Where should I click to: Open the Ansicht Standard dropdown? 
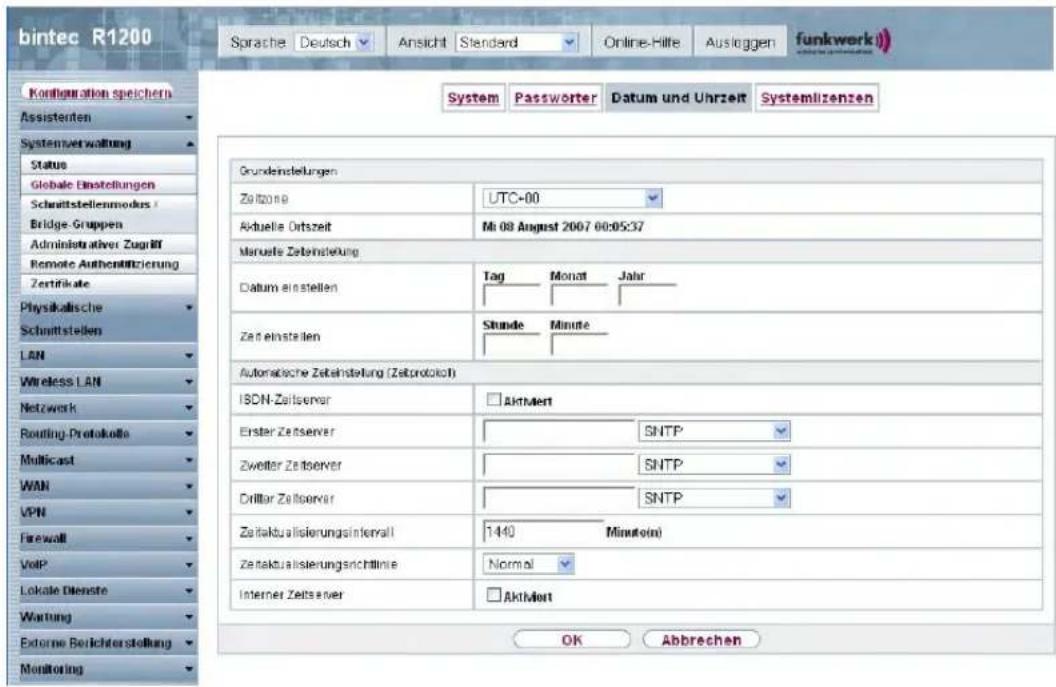[517, 42]
